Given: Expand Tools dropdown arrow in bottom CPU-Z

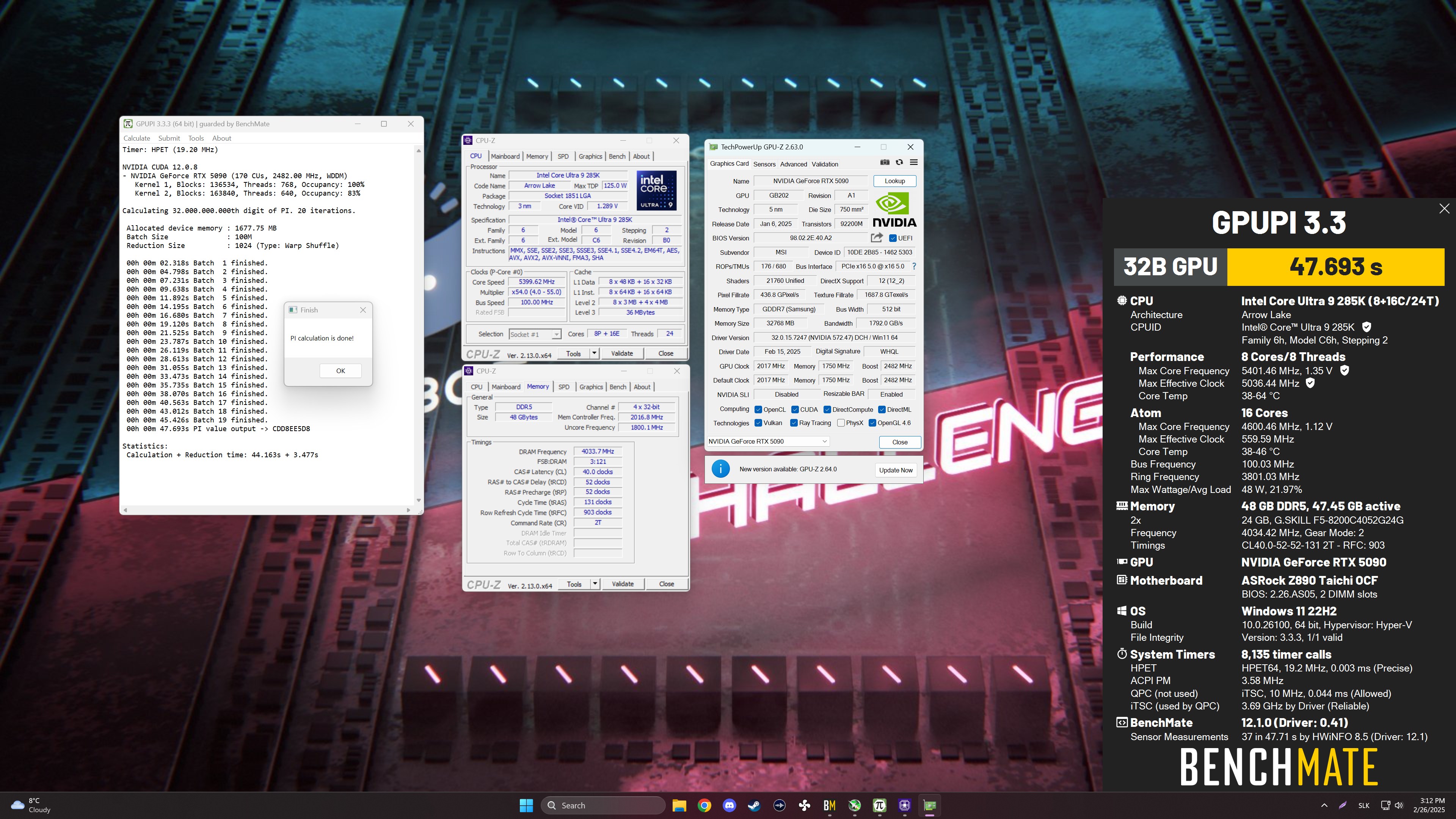Looking at the screenshot, I should pos(595,584).
